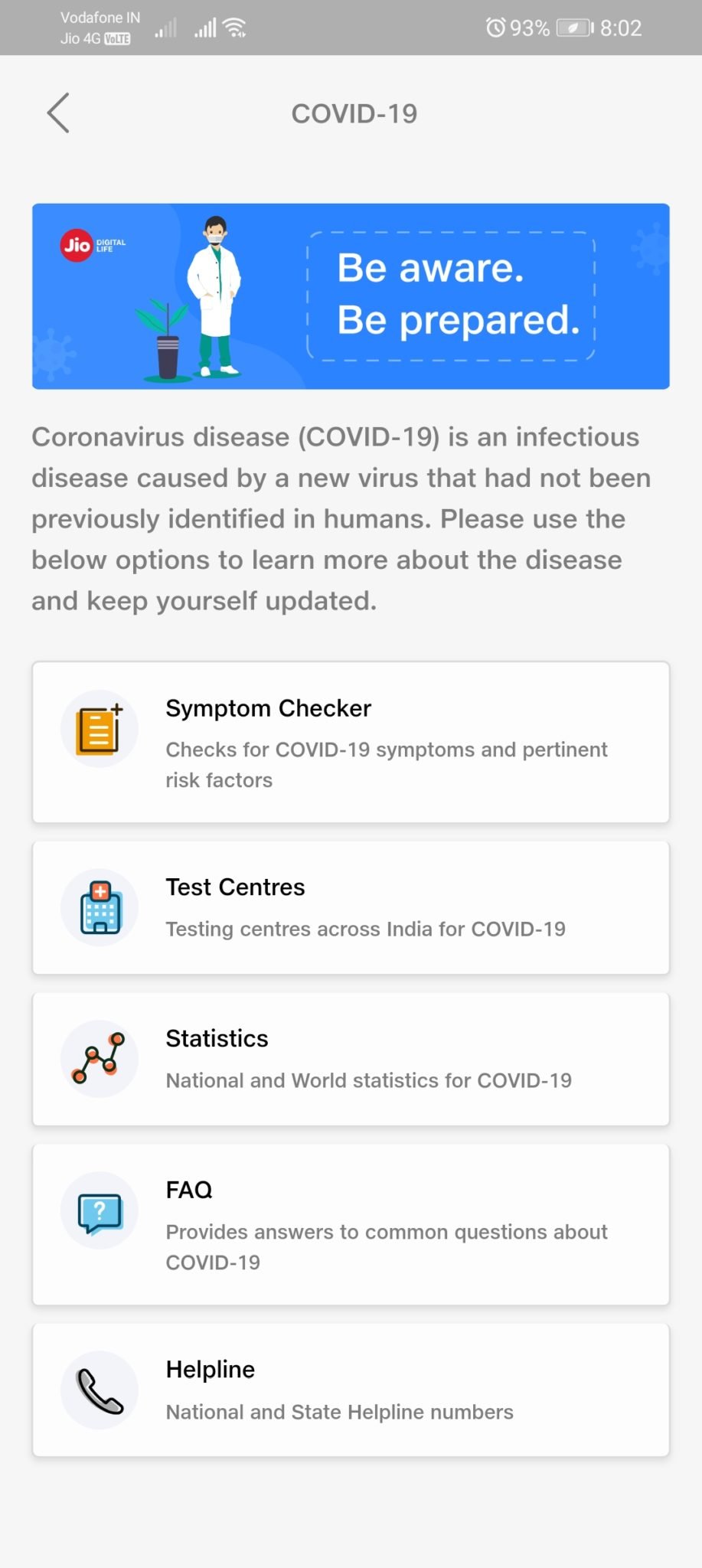Tap 'National and World statistics' description

(x=368, y=1080)
